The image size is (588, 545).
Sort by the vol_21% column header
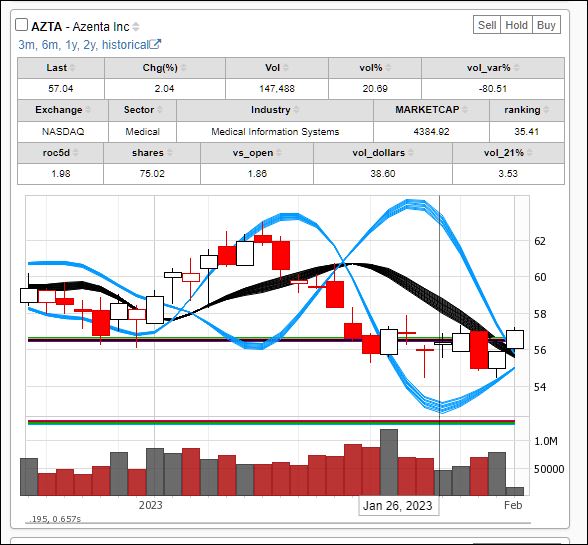[508, 153]
